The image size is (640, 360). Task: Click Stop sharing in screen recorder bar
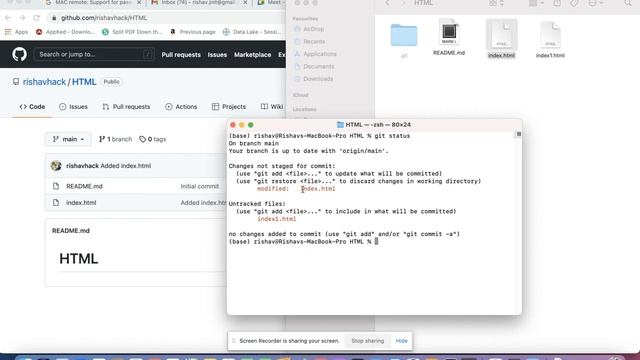point(367,341)
